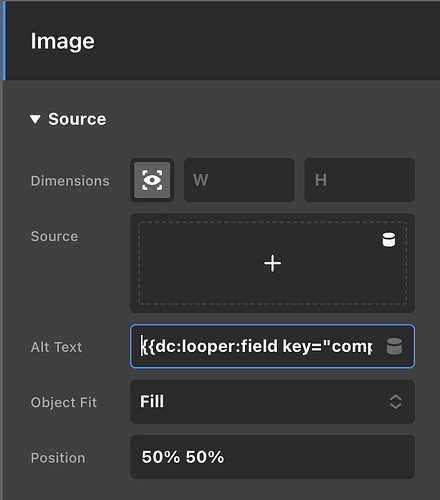Collapse the Source section triangle
This screenshot has height=500, width=440.
tap(35, 119)
